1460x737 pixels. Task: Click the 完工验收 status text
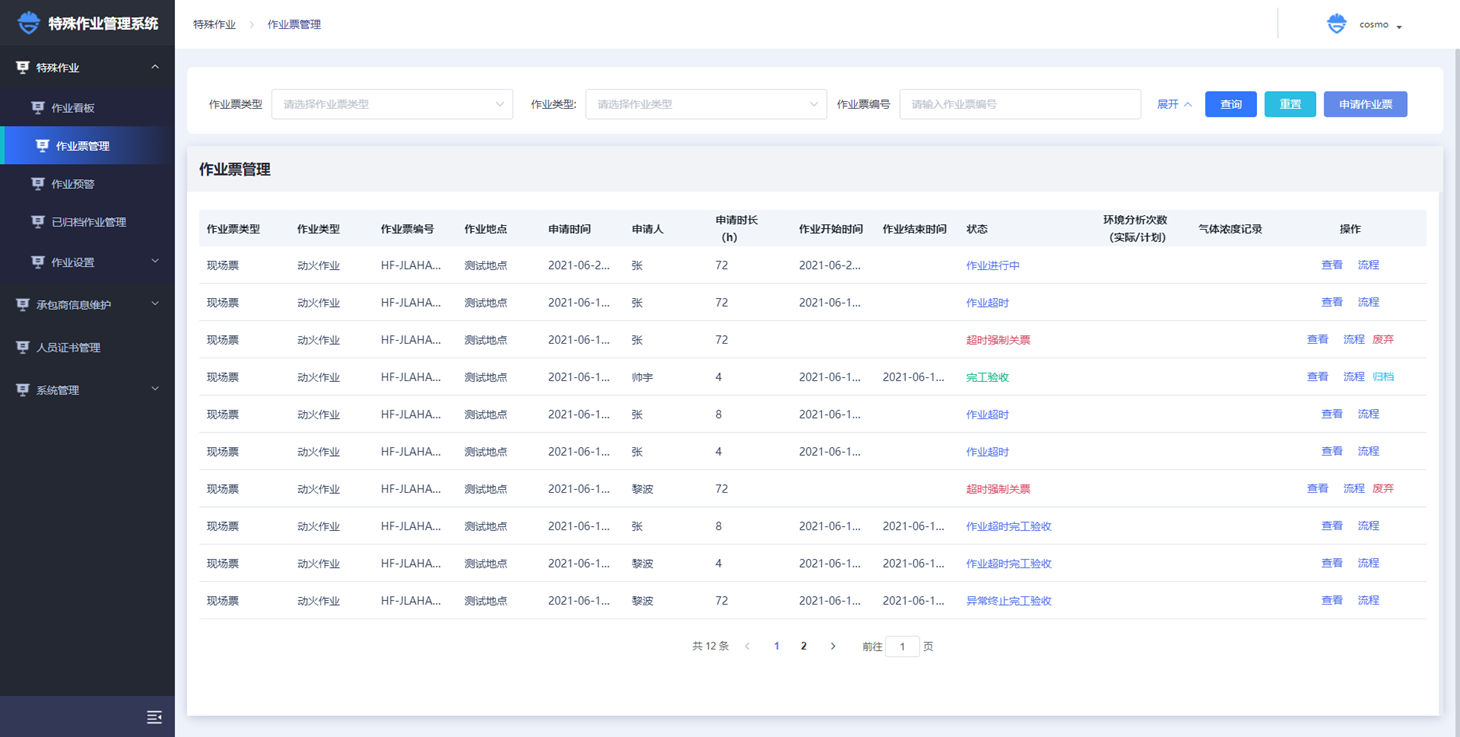point(987,378)
